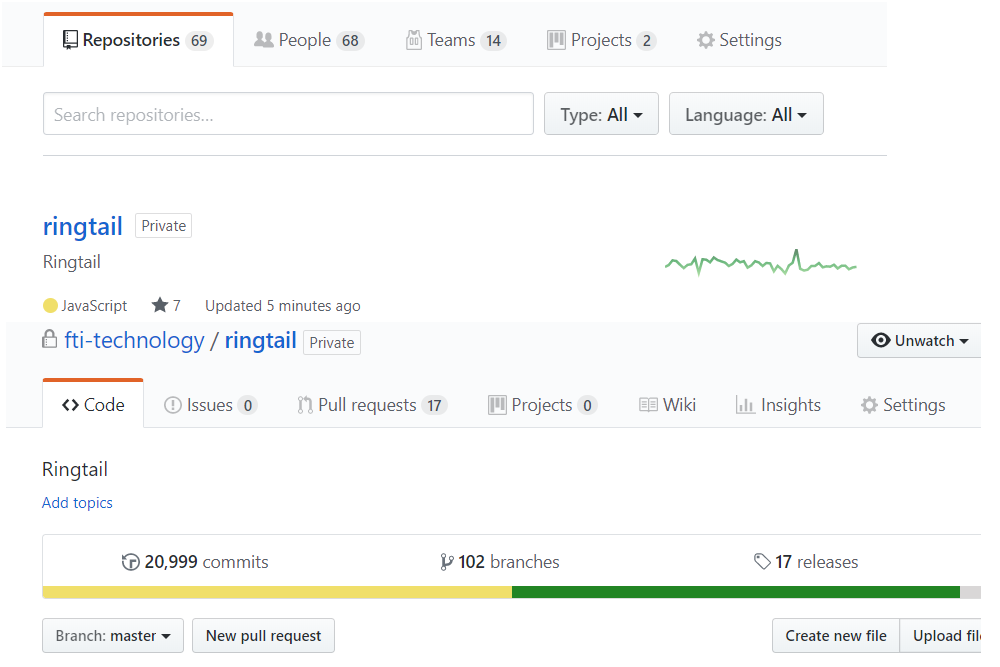Click the yellow segment of the language bar
Viewport: 1000px width, 667px height.
coord(277,592)
